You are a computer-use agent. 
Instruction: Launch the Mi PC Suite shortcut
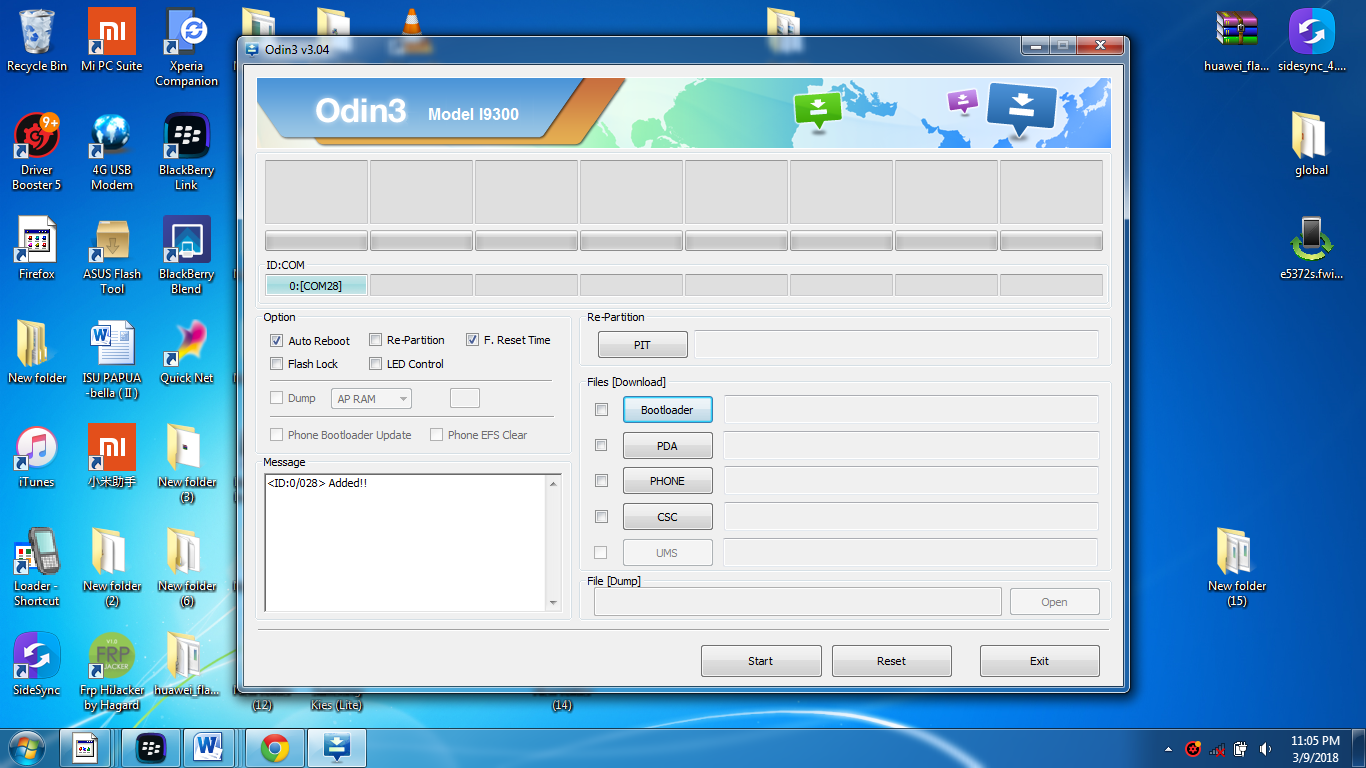(112, 40)
